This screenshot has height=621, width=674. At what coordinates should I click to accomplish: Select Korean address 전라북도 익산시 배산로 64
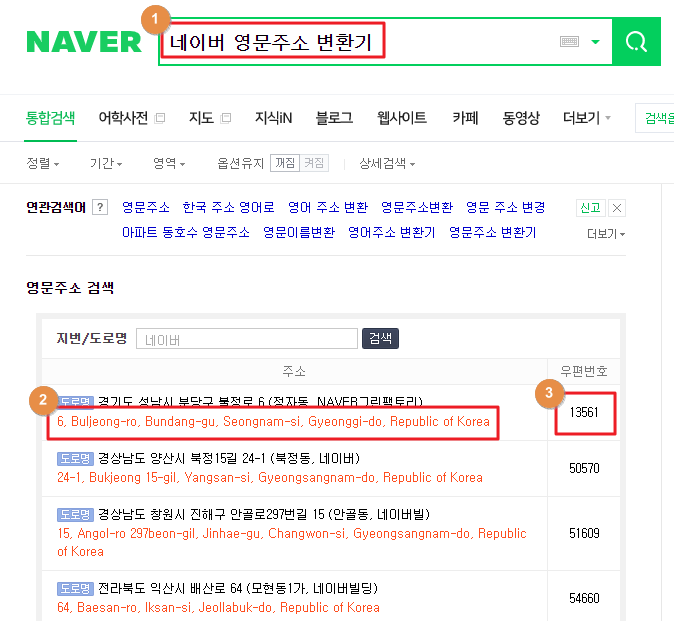(238, 588)
